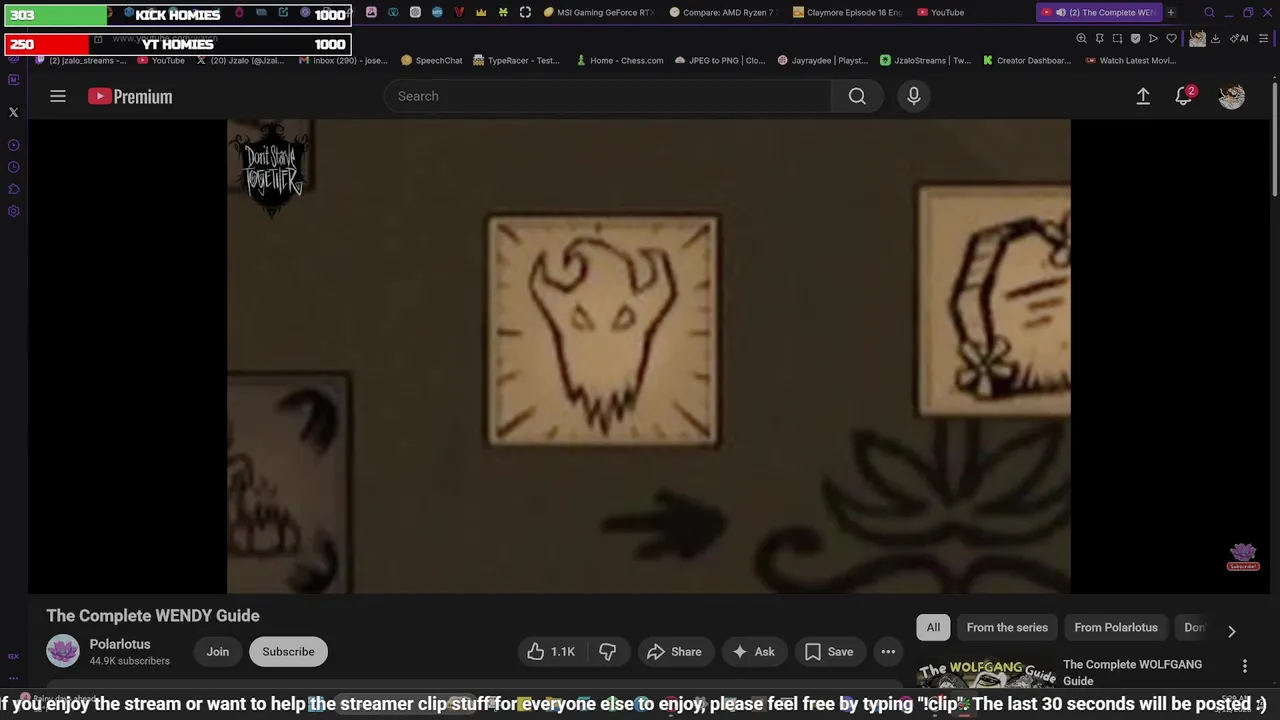The width and height of the screenshot is (1280, 720).
Task: Open the browser AI assistant button
Action: 1238,38
